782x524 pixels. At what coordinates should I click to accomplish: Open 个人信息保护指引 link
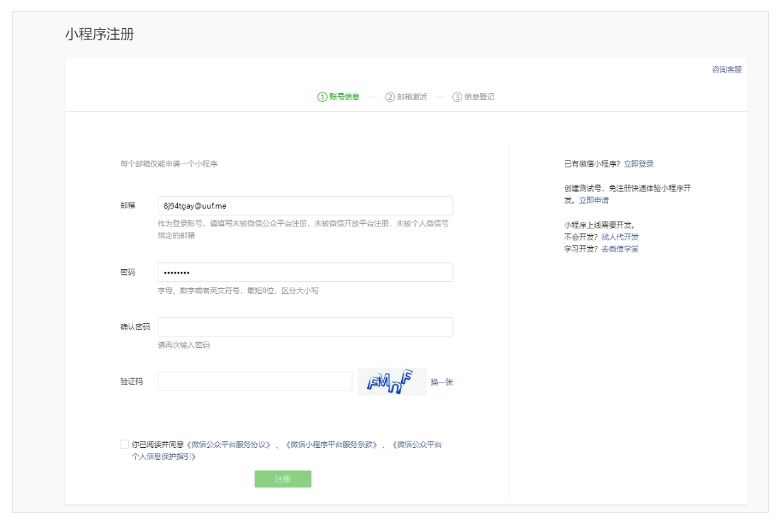click(x=164, y=457)
